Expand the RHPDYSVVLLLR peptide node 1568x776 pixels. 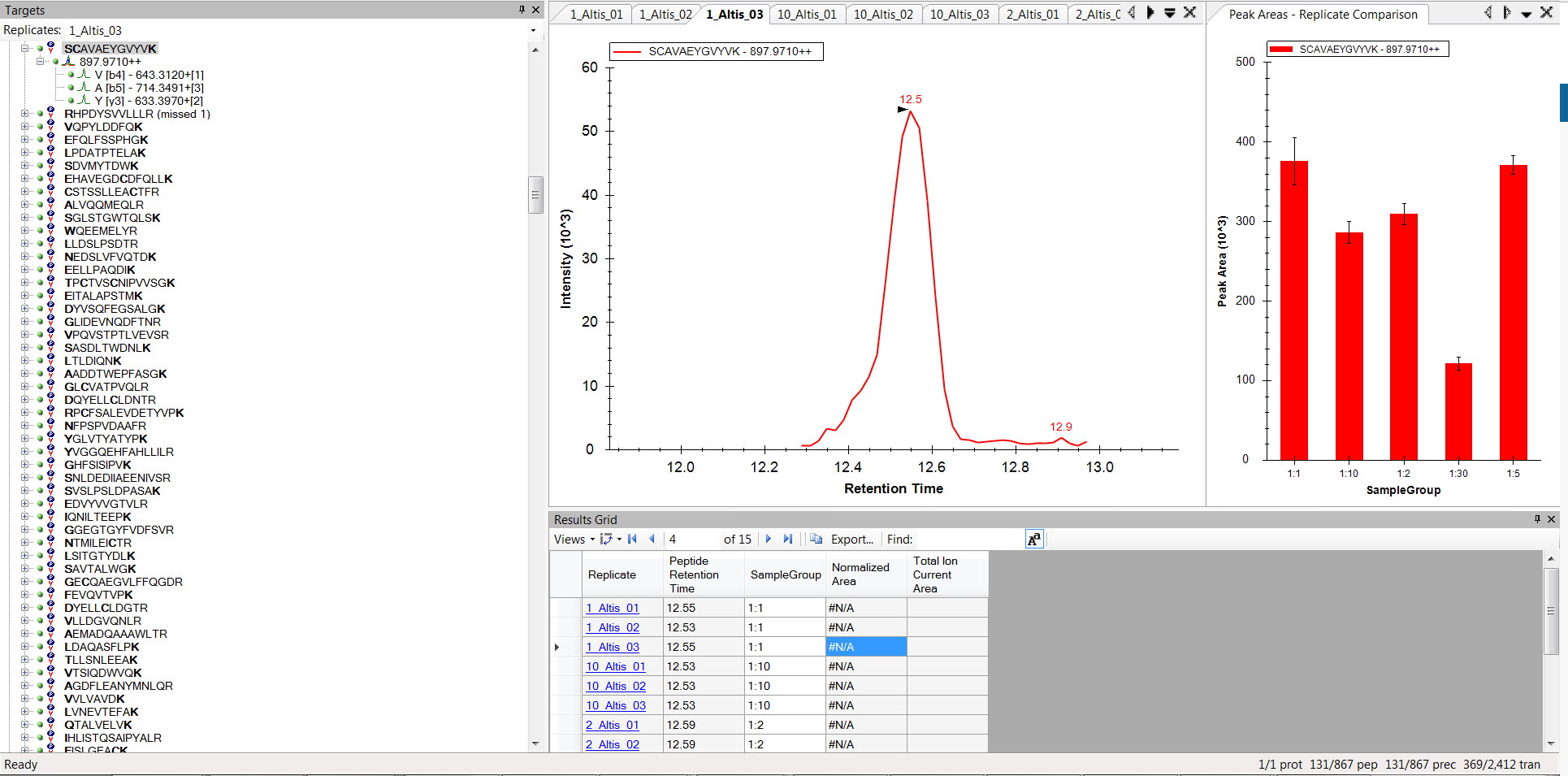point(25,114)
